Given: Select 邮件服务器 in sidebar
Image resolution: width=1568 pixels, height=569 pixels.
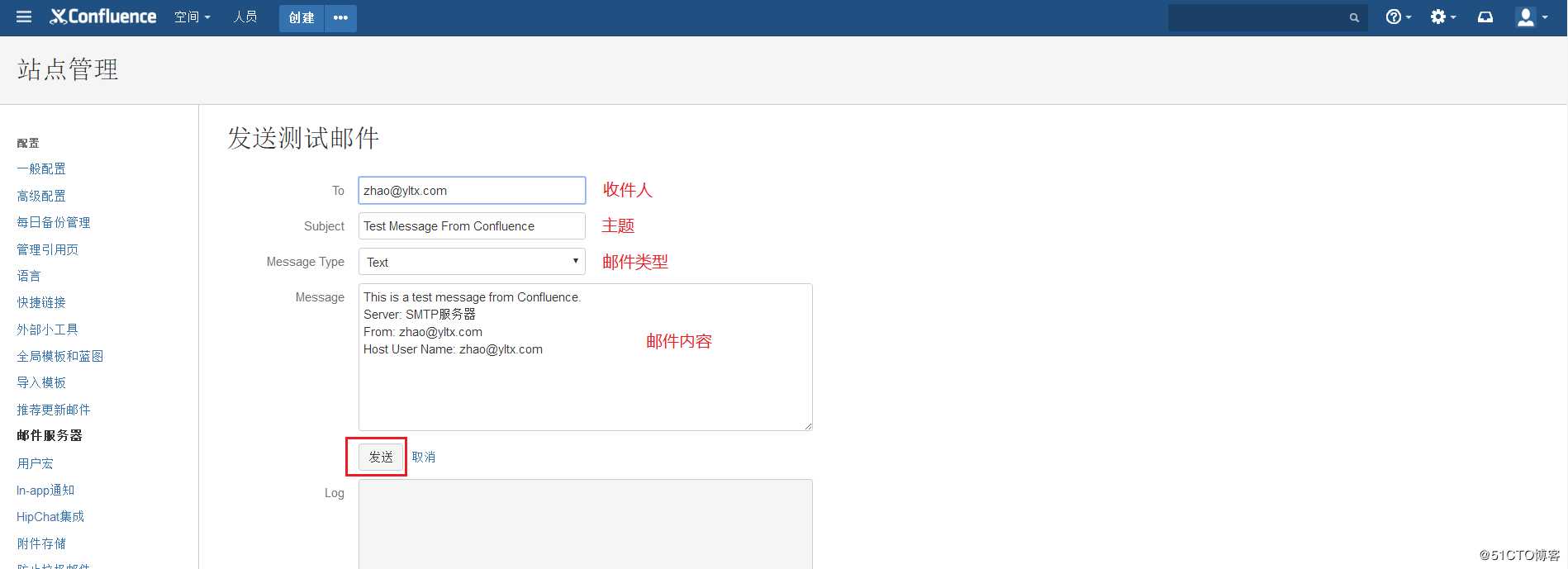Looking at the screenshot, I should pyautogui.click(x=50, y=435).
